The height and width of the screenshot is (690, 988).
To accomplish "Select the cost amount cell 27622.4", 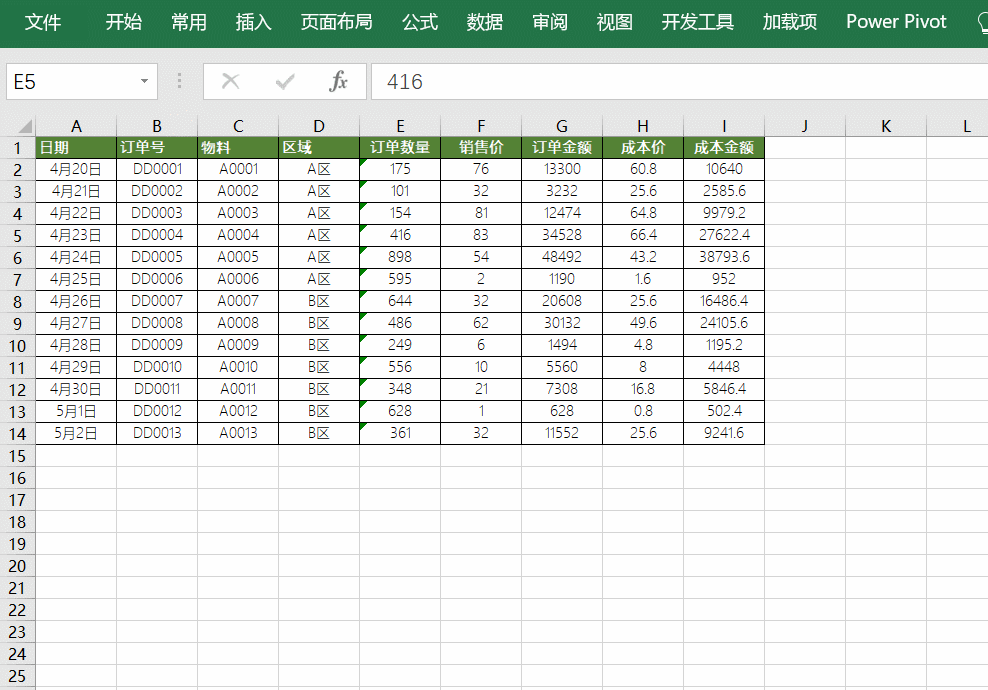I will click(x=724, y=235).
